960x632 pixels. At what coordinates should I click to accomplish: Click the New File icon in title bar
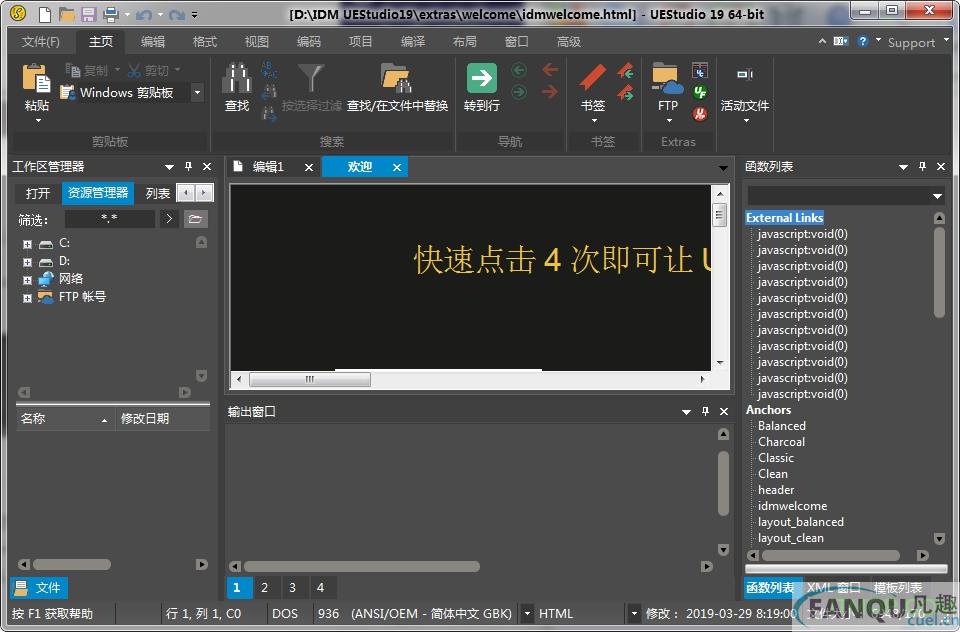point(45,13)
